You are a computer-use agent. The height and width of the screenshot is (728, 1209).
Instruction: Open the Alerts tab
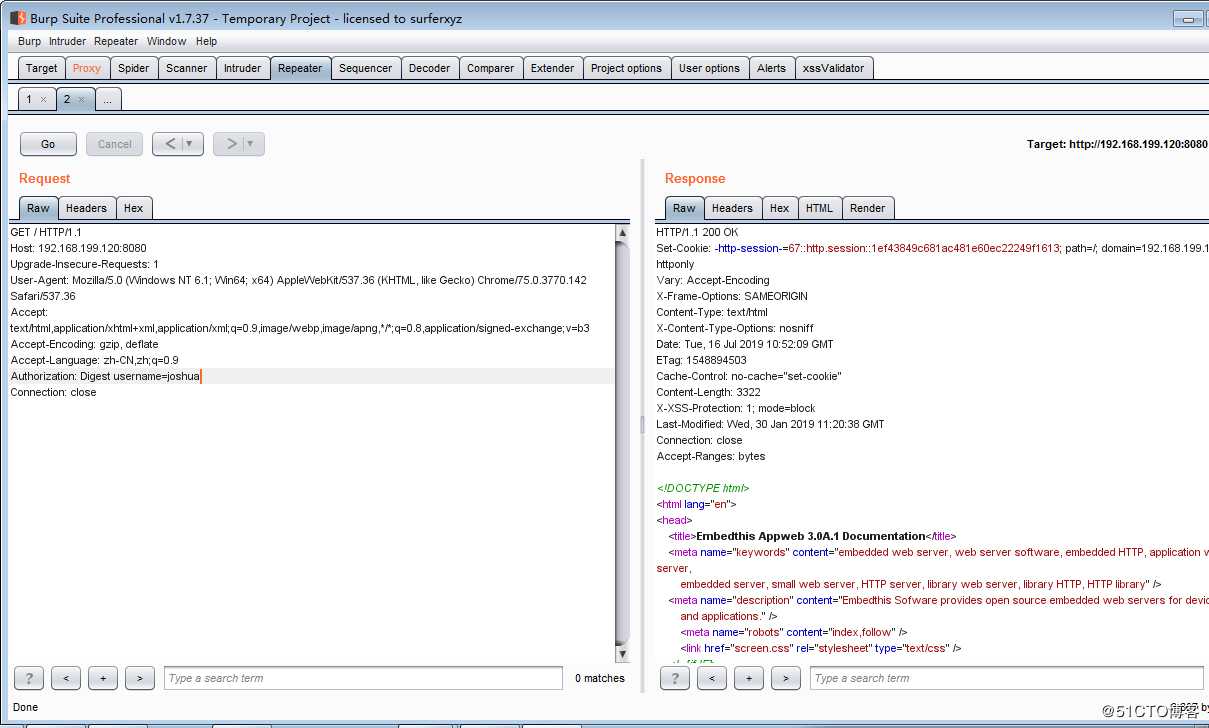point(772,68)
